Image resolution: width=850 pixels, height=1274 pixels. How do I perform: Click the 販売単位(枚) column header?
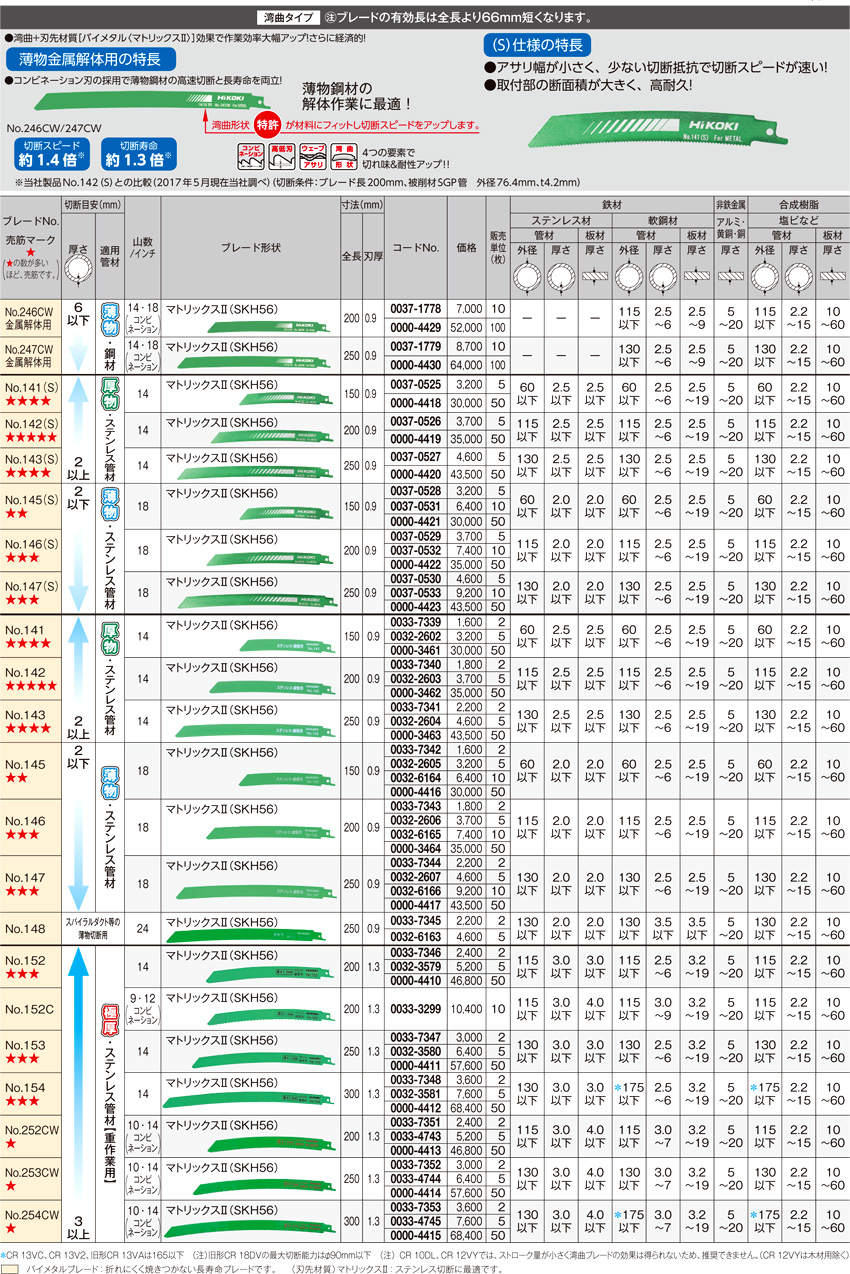coord(497,248)
